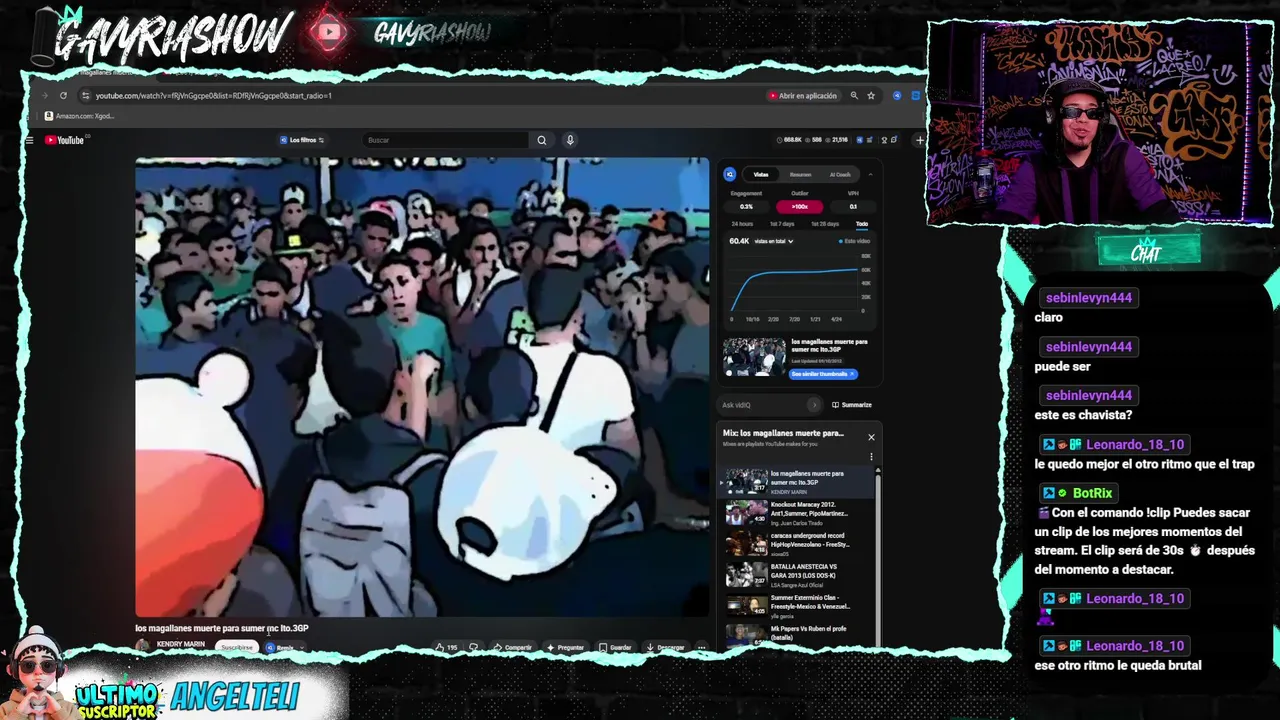Bookmark this page with the star
This screenshot has width=1280, height=720.
(871, 96)
